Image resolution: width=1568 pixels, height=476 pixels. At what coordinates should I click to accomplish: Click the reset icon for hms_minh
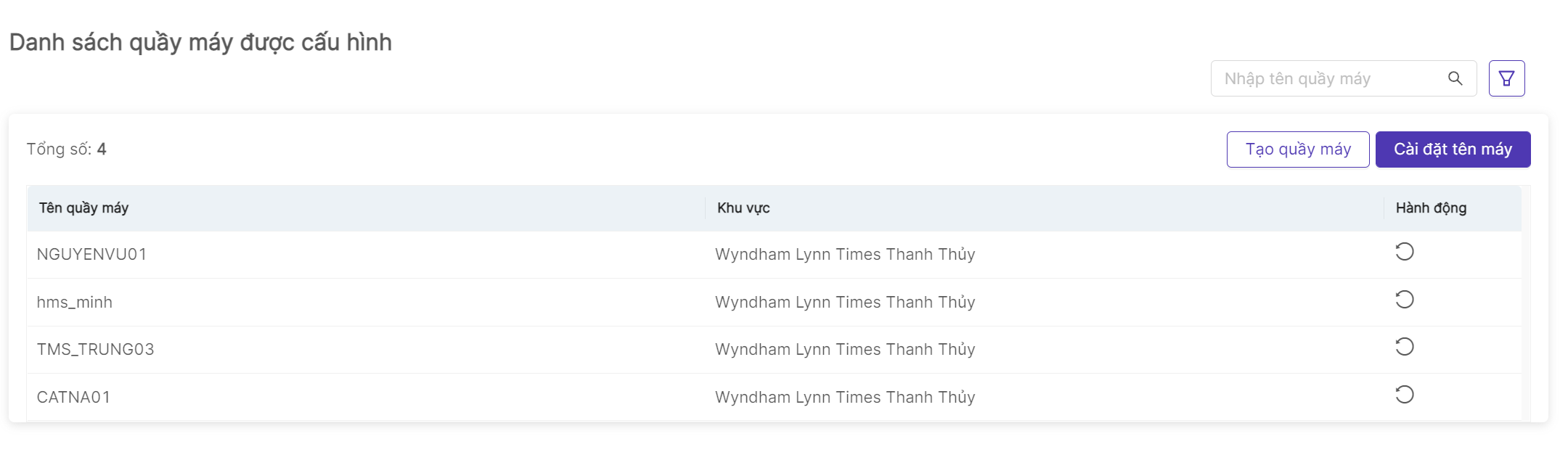tap(1404, 300)
